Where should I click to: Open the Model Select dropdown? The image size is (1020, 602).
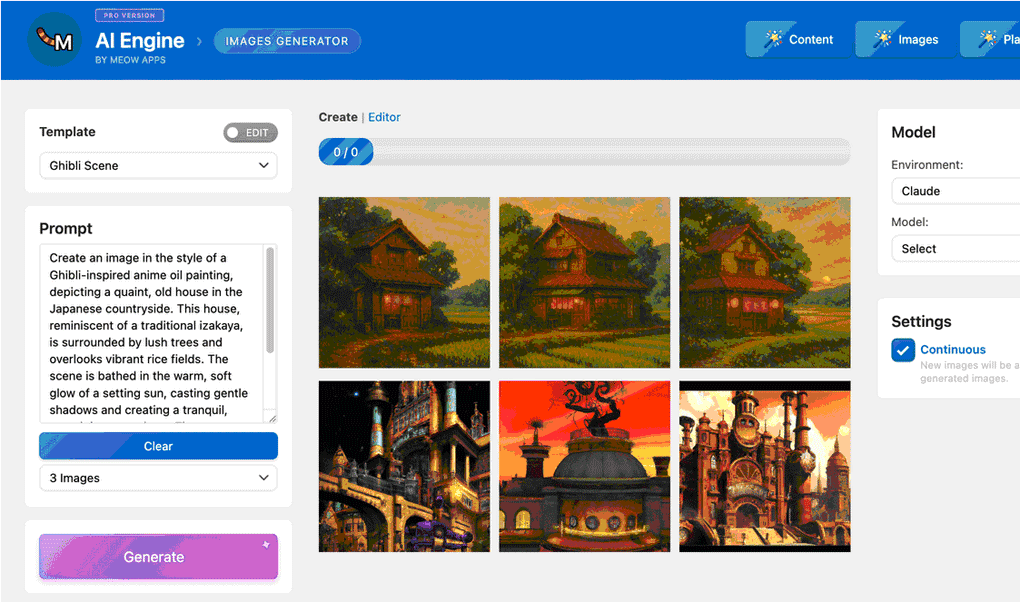tap(955, 249)
